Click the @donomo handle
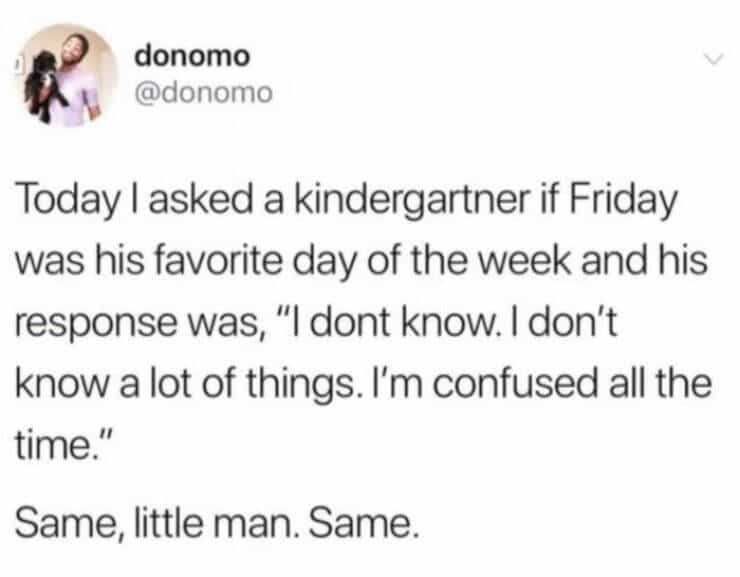Image resolution: width=740 pixels, height=577 pixels. 199,95
